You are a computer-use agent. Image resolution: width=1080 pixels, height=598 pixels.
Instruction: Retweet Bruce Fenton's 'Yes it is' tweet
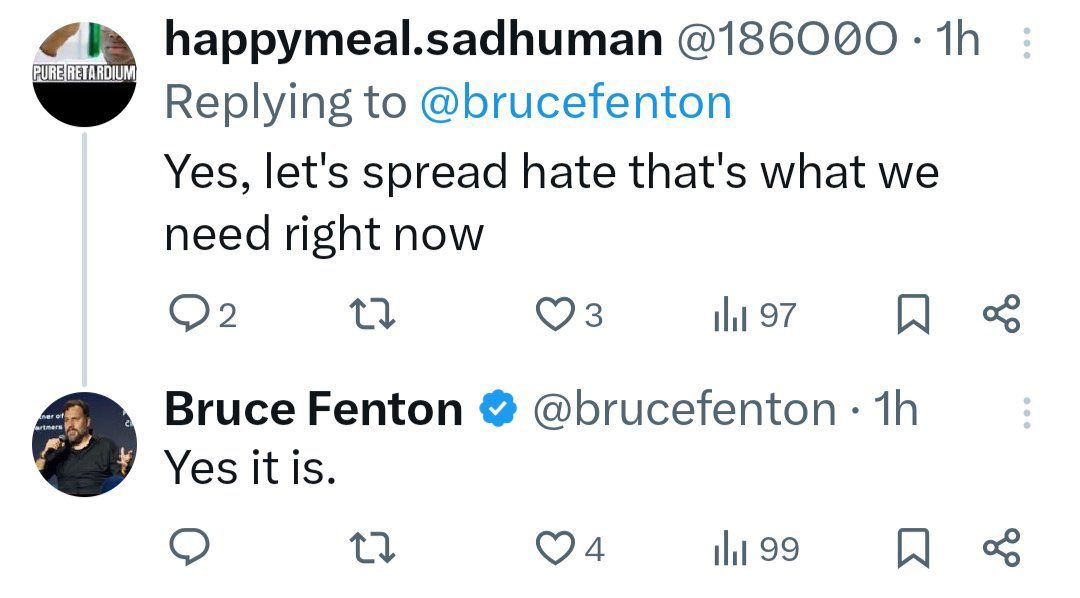377,548
